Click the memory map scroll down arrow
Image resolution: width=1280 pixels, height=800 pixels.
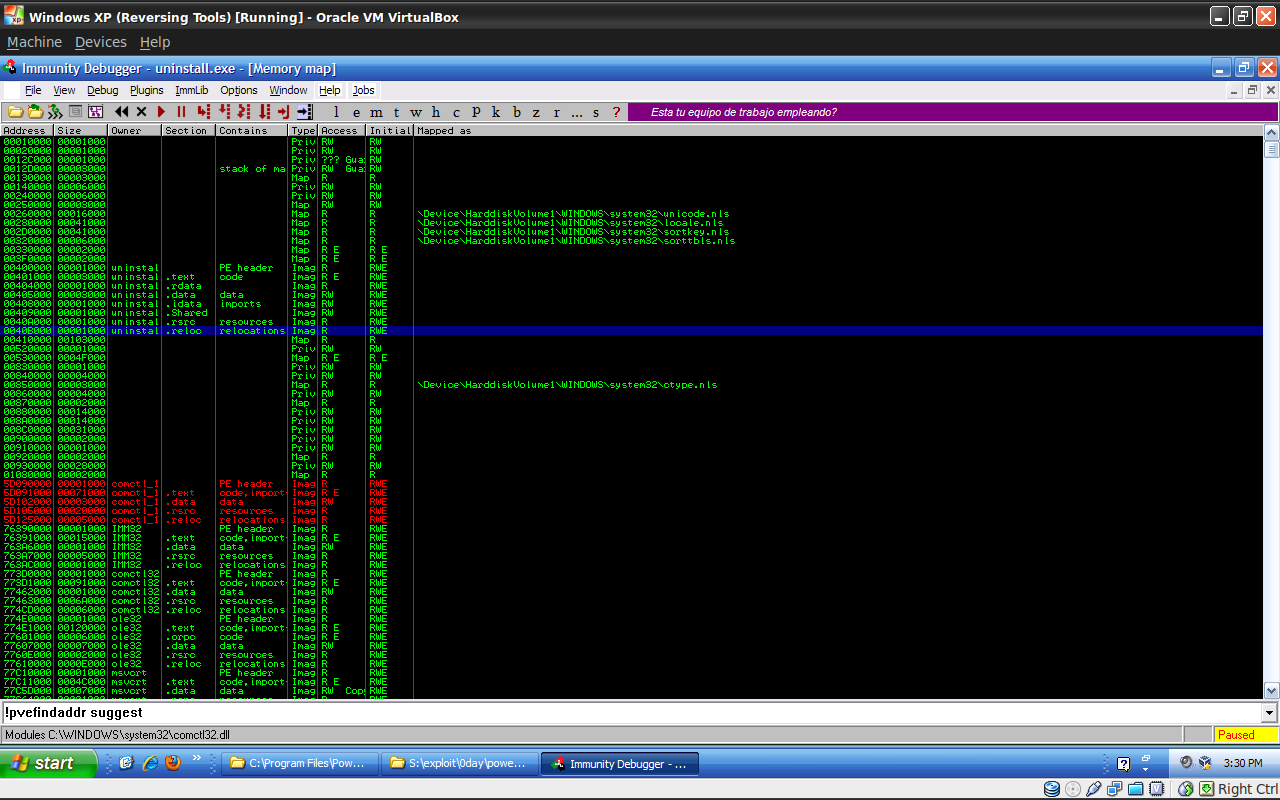[x=1271, y=690]
